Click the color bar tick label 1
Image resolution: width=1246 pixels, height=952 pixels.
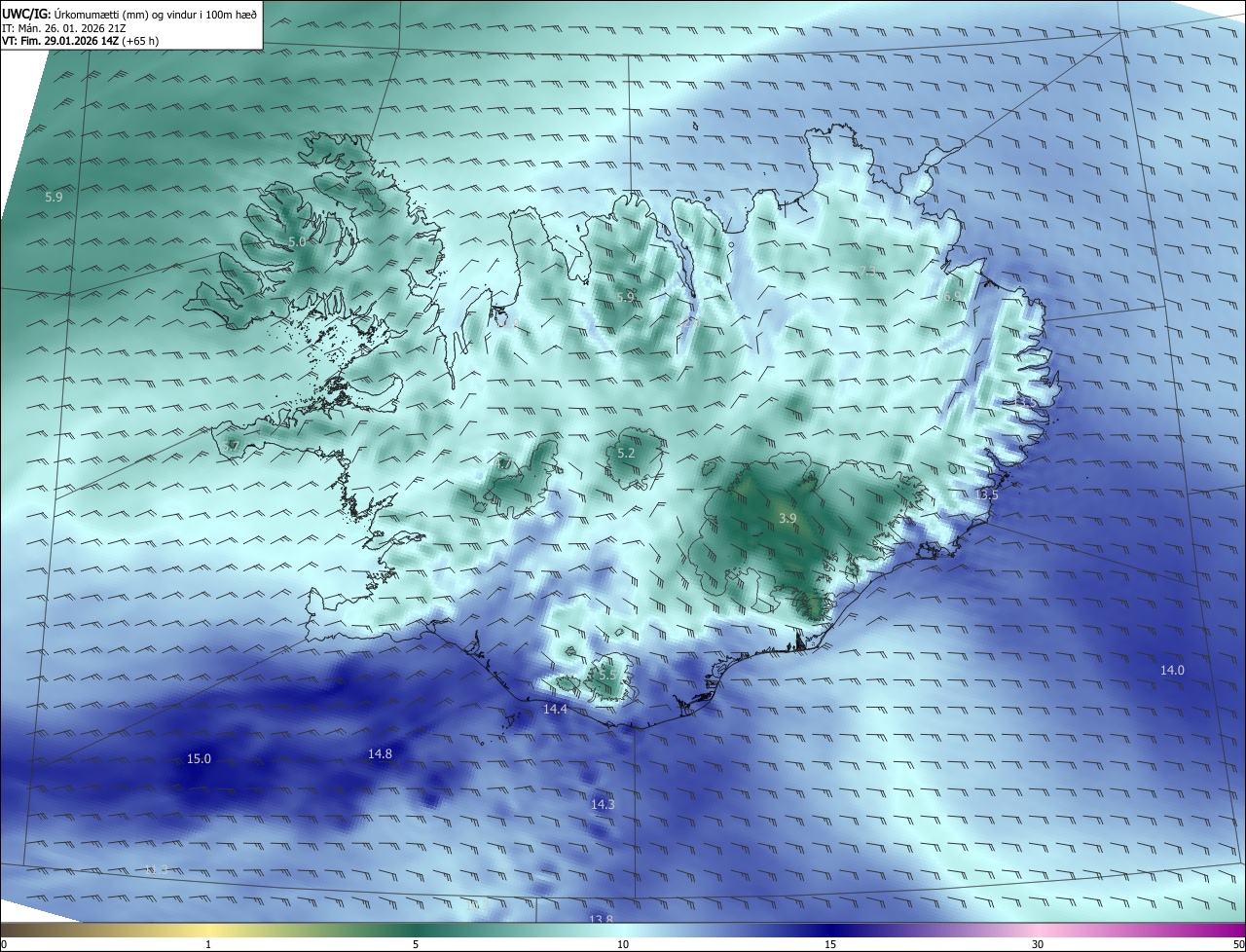208,944
